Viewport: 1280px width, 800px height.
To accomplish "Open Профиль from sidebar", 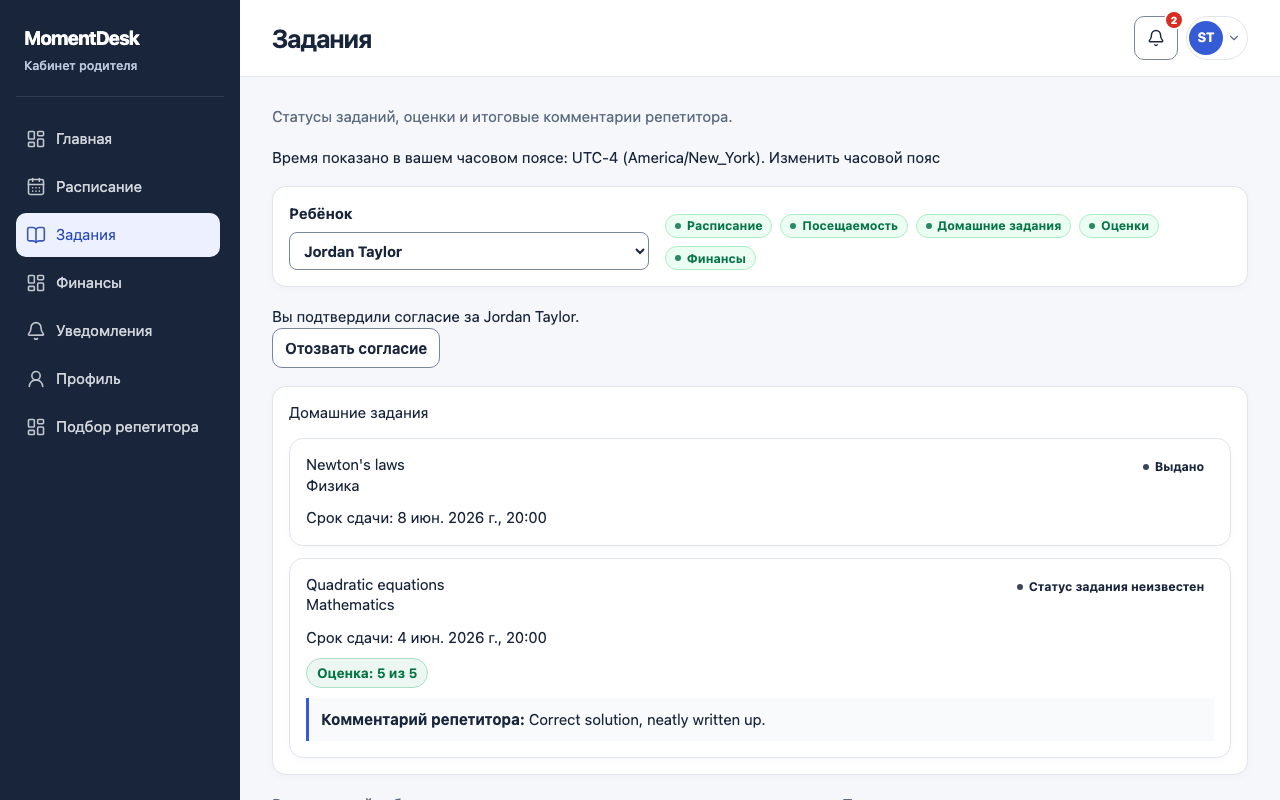I will coord(118,379).
